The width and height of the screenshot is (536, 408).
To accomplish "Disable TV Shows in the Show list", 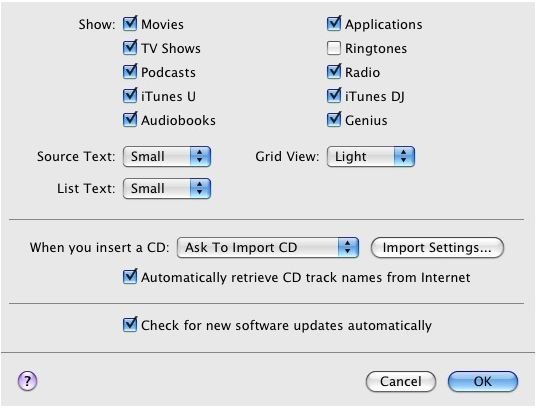I will click(x=130, y=48).
